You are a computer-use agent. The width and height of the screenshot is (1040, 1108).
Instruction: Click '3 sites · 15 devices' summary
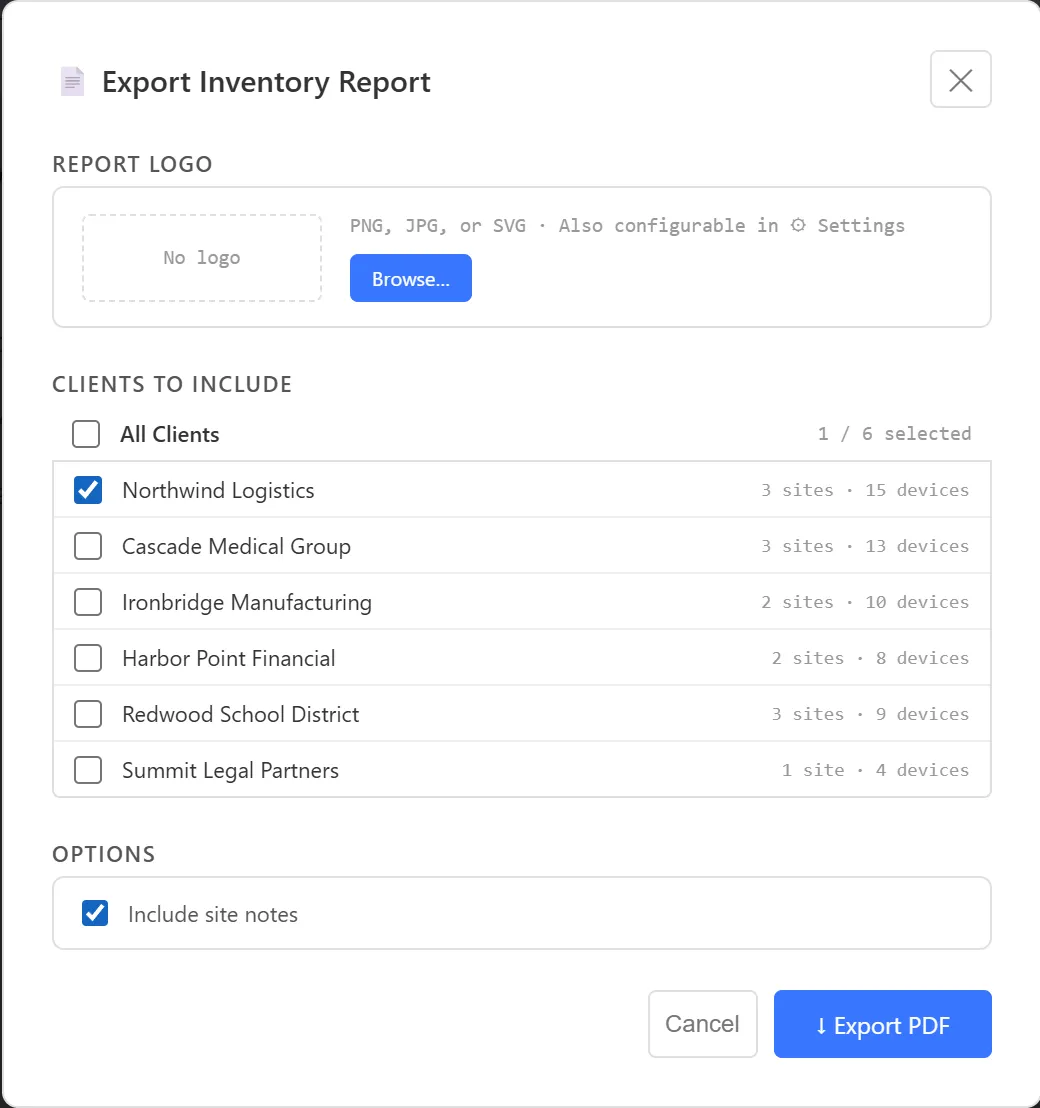865,490
